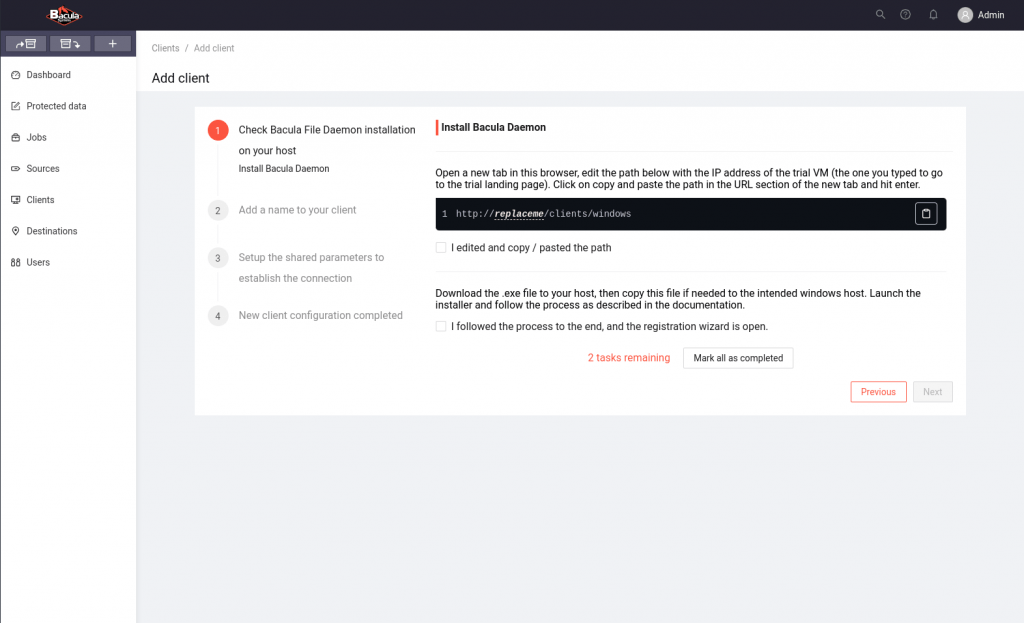This screenshot has height=623, width=1024.
Task: Click 'Mark all as completed' button
Action: [x=738, y=358]
